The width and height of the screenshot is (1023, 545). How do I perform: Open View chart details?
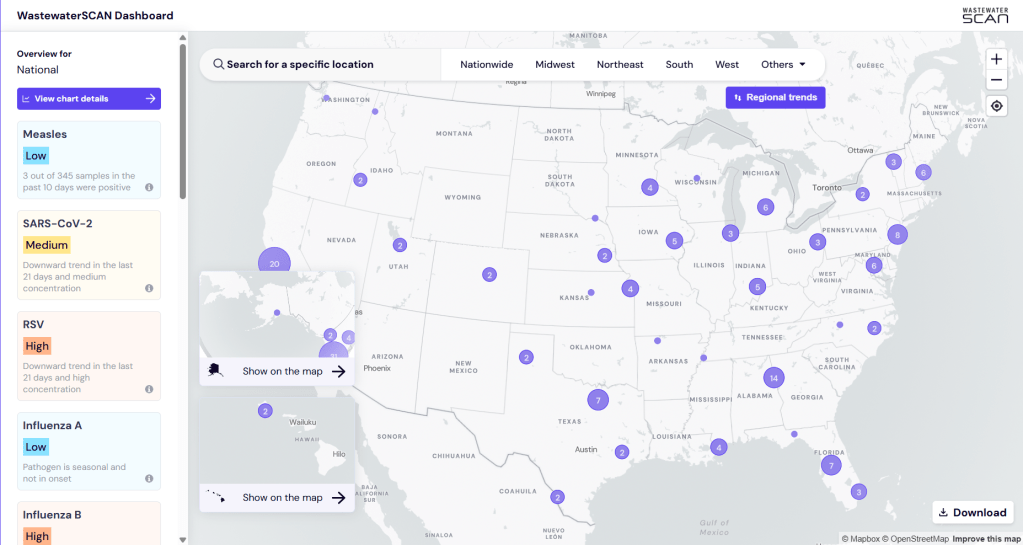89,99
